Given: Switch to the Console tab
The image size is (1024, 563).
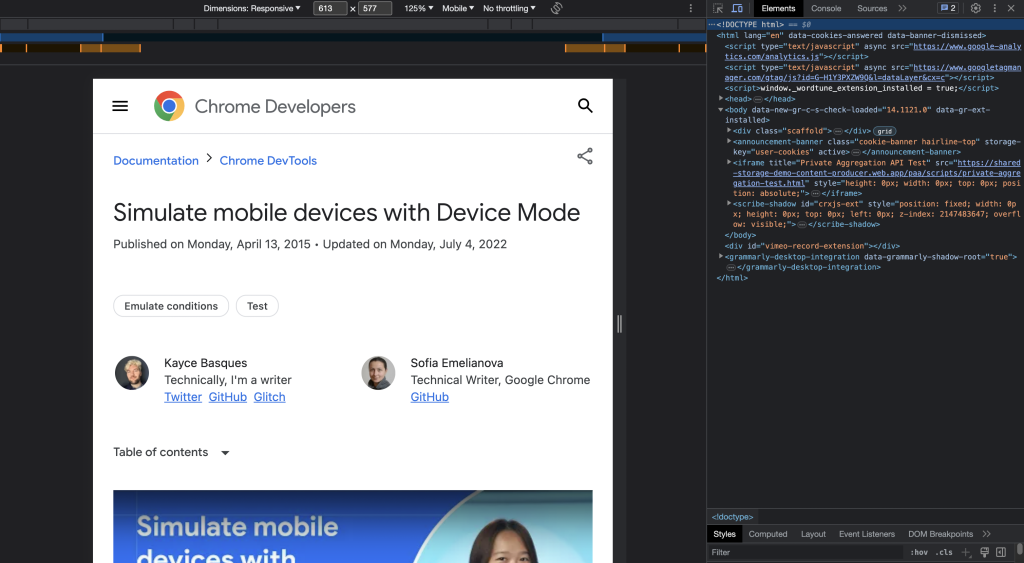Looking at the screenshot, I should [826, 8].
